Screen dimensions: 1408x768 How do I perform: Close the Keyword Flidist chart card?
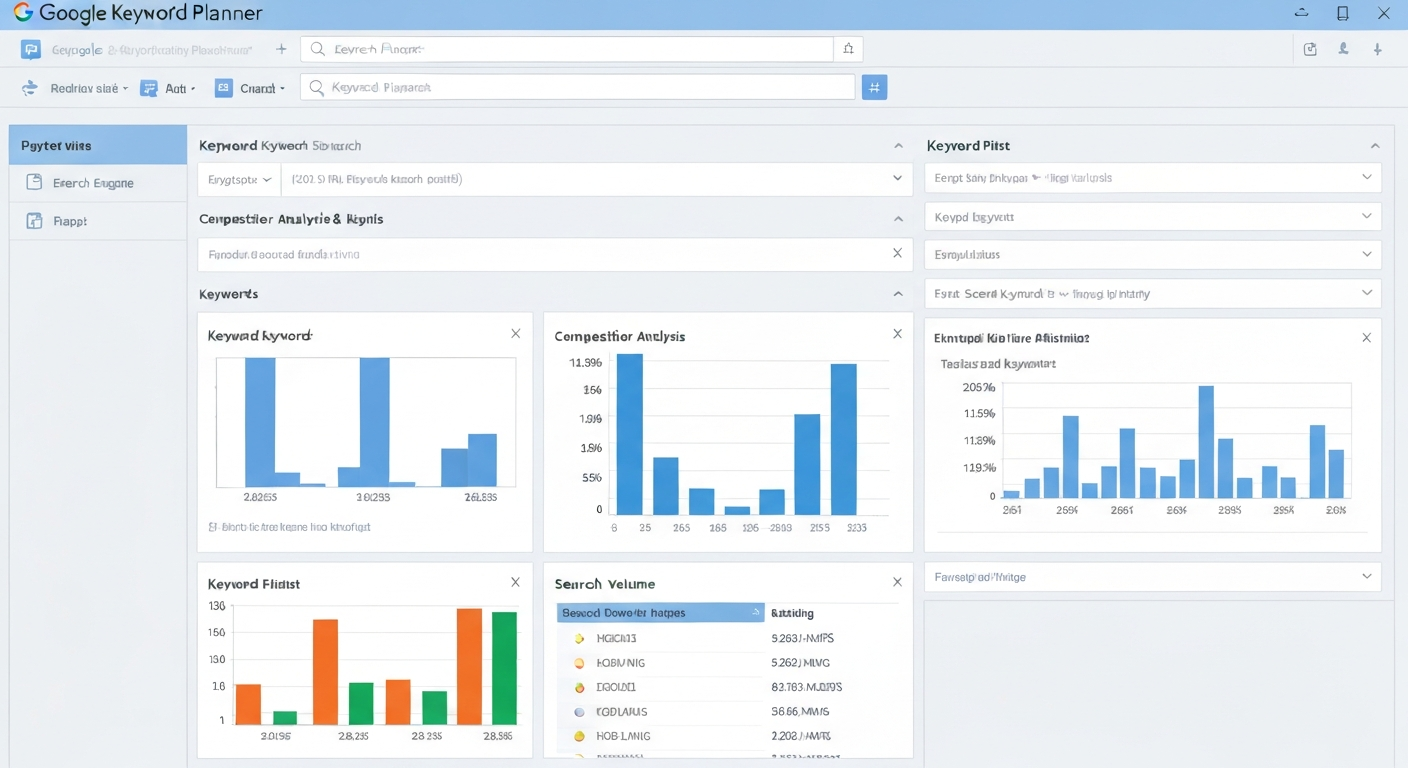tap(515, 582)
